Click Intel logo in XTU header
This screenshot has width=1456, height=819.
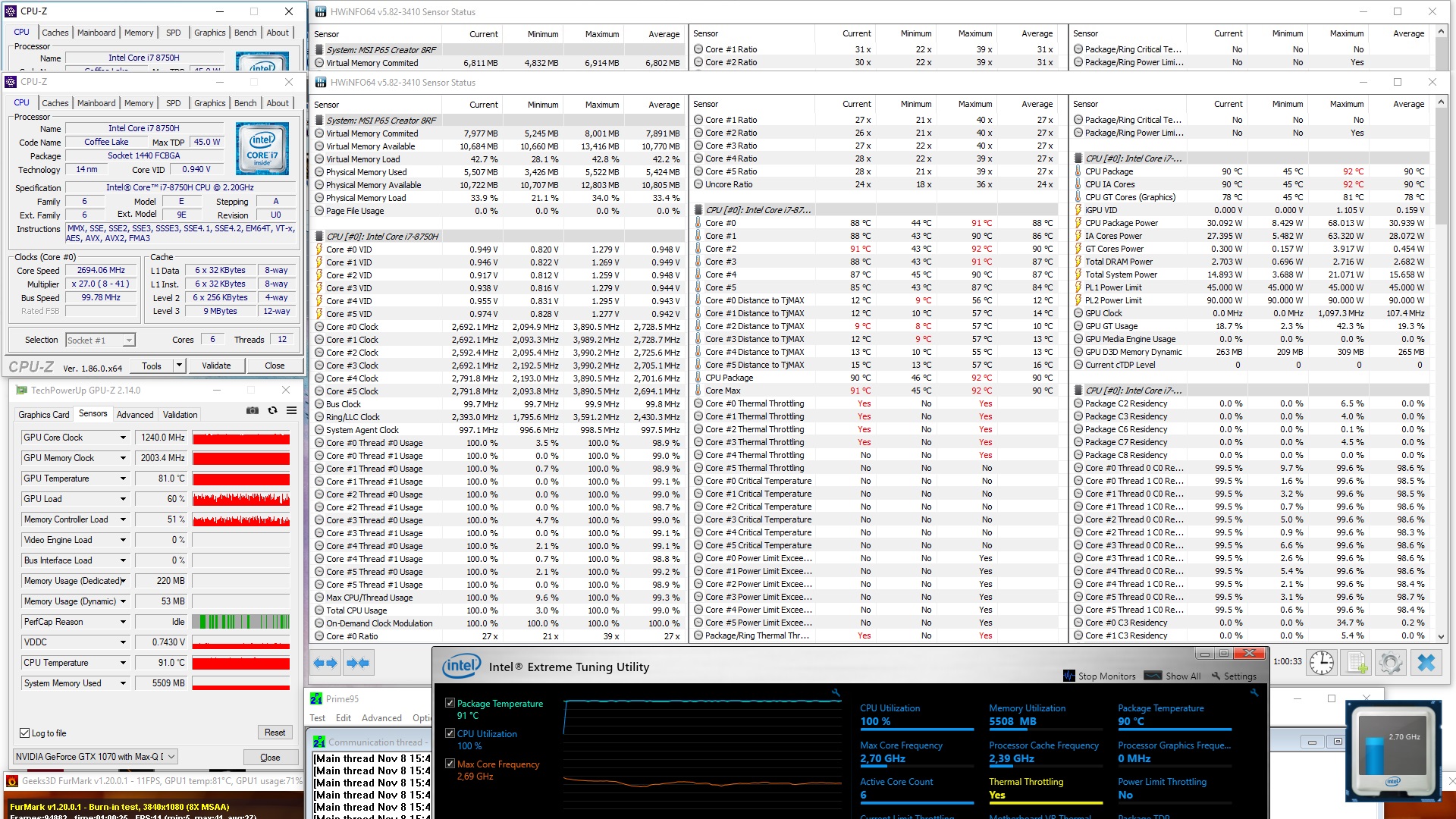pos(462,667)
